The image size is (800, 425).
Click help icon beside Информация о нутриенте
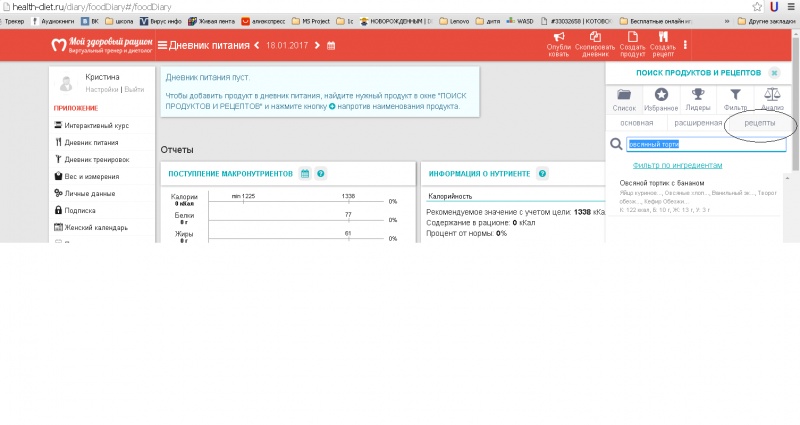[543, 173]
